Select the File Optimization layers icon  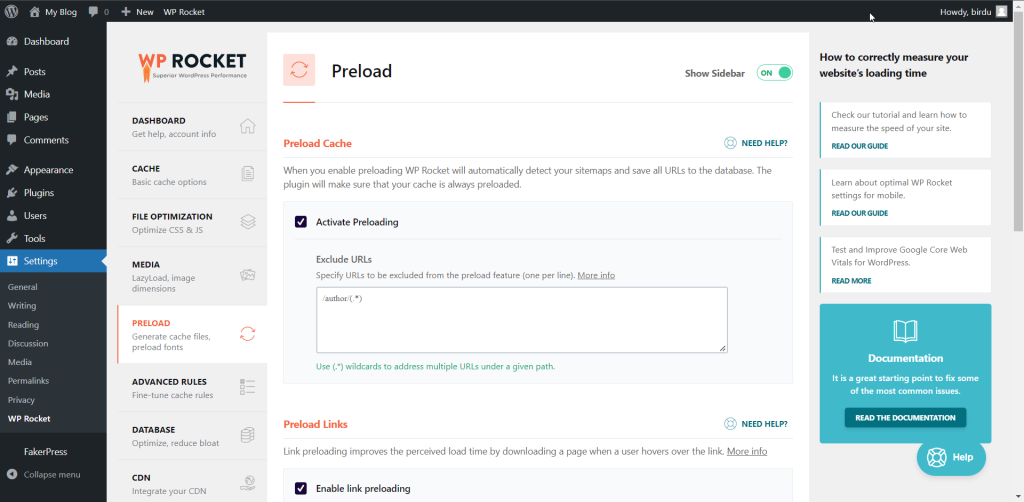tap(248, 222)
